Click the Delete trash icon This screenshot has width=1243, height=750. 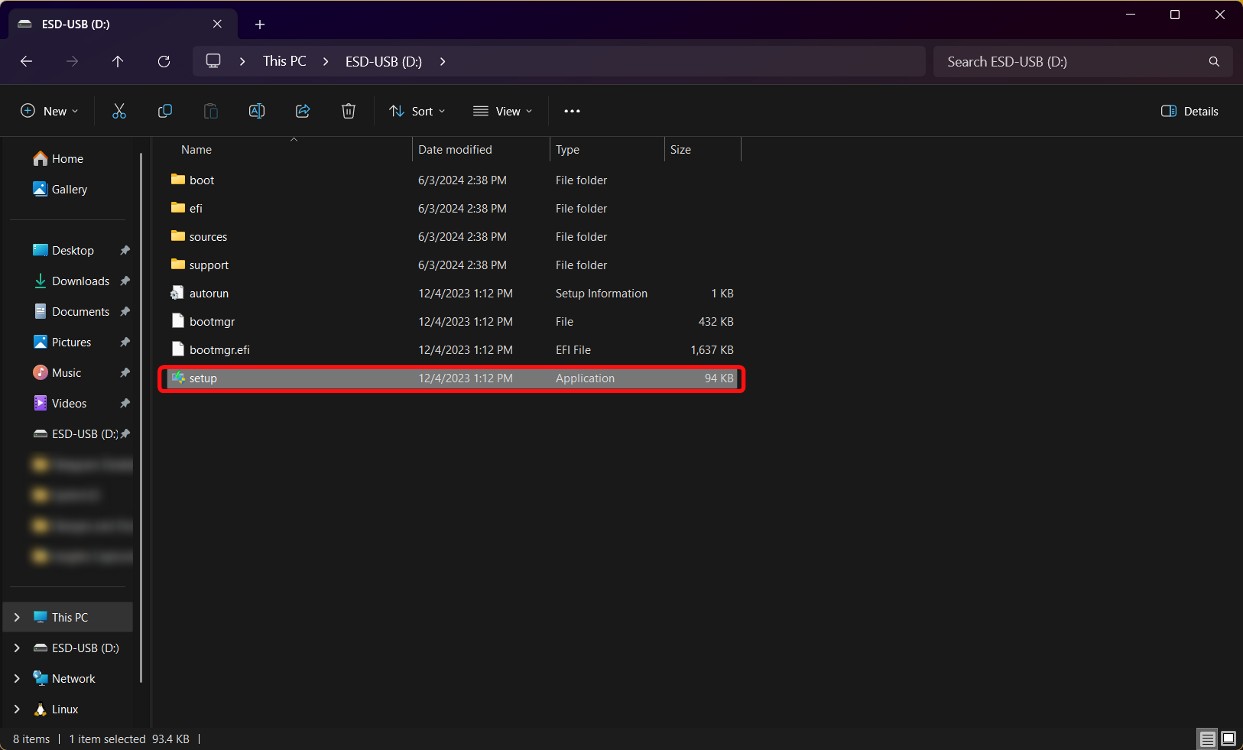(x=348, y=111)
